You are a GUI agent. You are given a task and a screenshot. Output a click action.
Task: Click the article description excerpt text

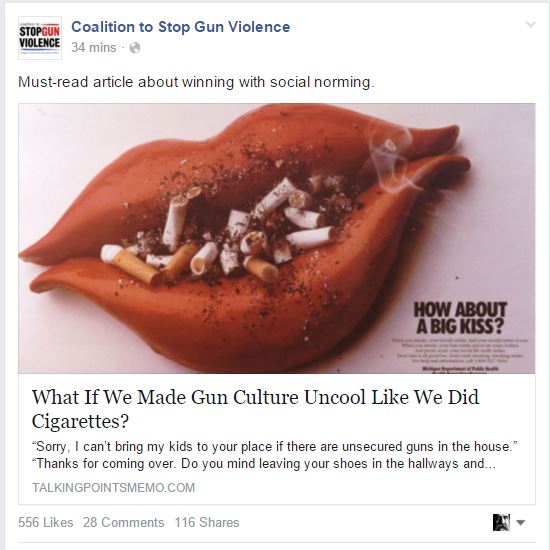(x=275, y=455)
